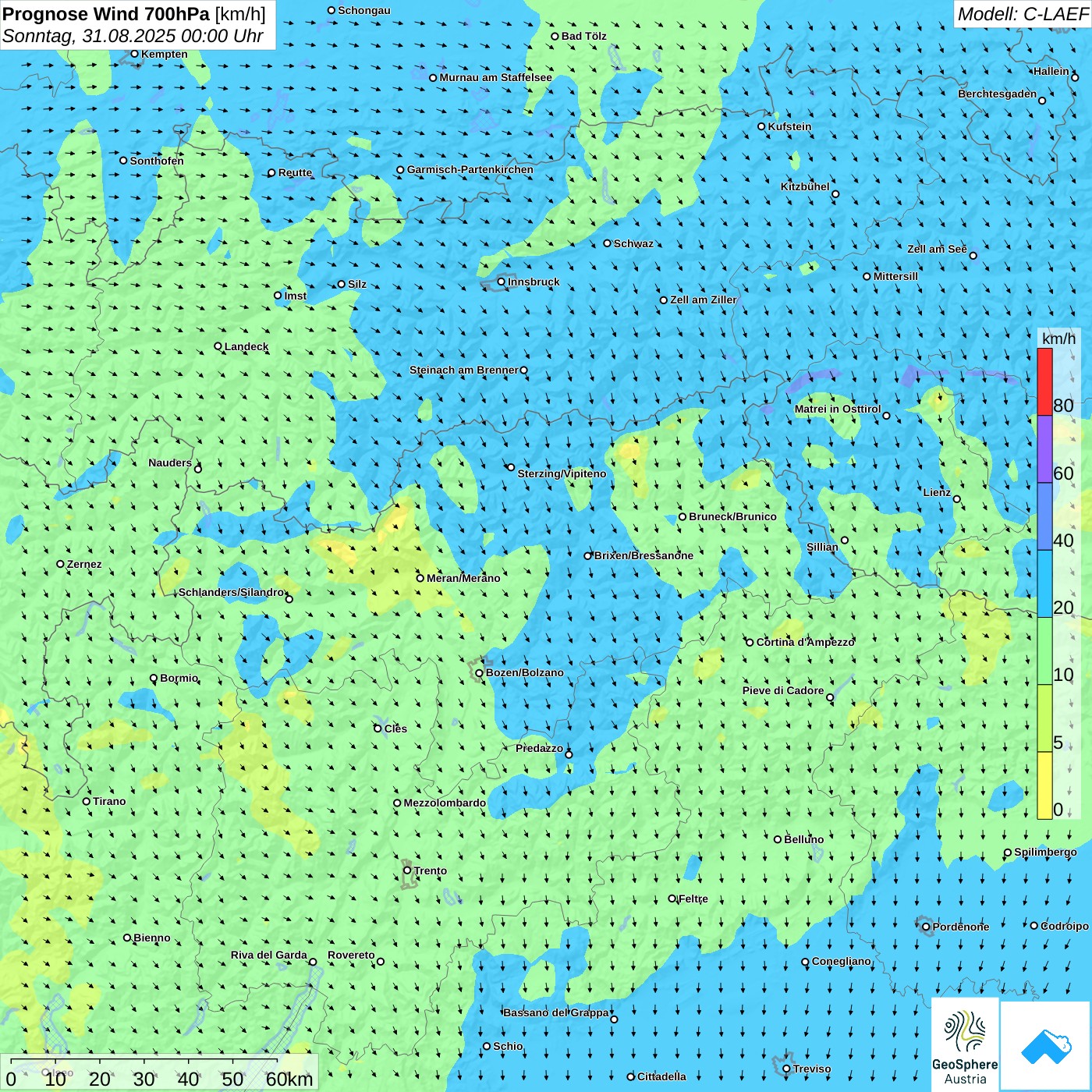
Task: Click the GeoSphere Austria logo
Action: click(965, 1044)
